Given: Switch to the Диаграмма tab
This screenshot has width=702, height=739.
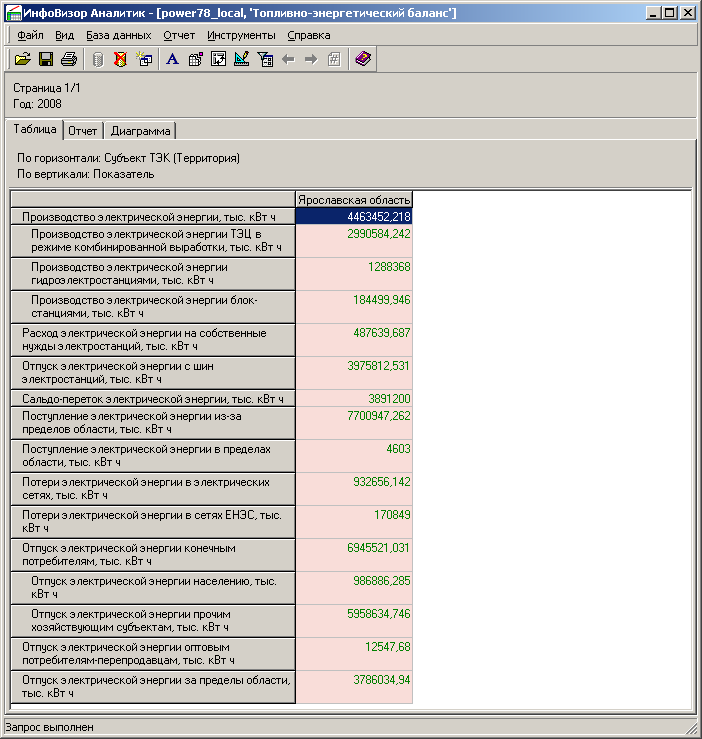Looking at the screenshot, I should point(140,131).
